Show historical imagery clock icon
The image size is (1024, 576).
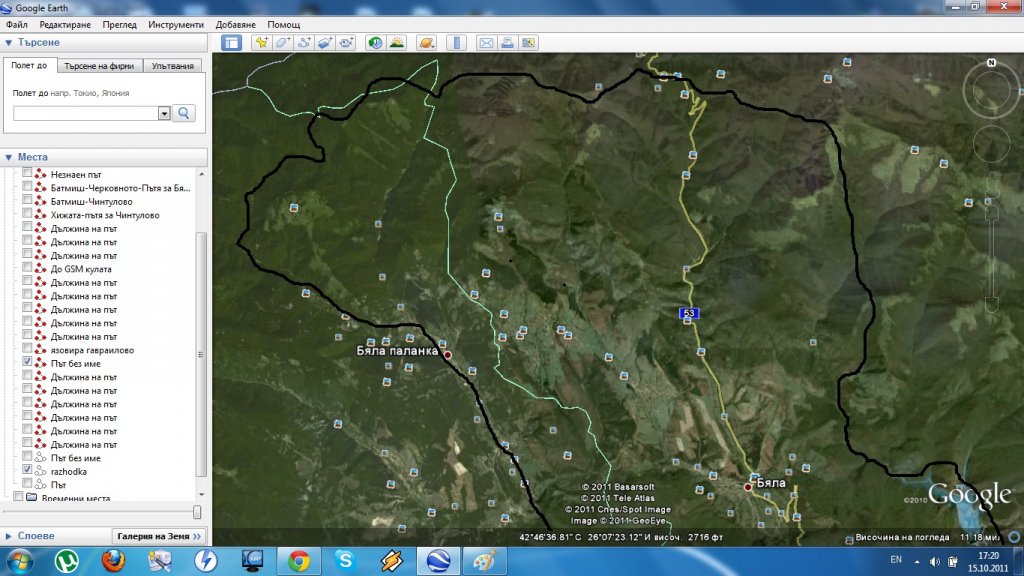(376, 43)
